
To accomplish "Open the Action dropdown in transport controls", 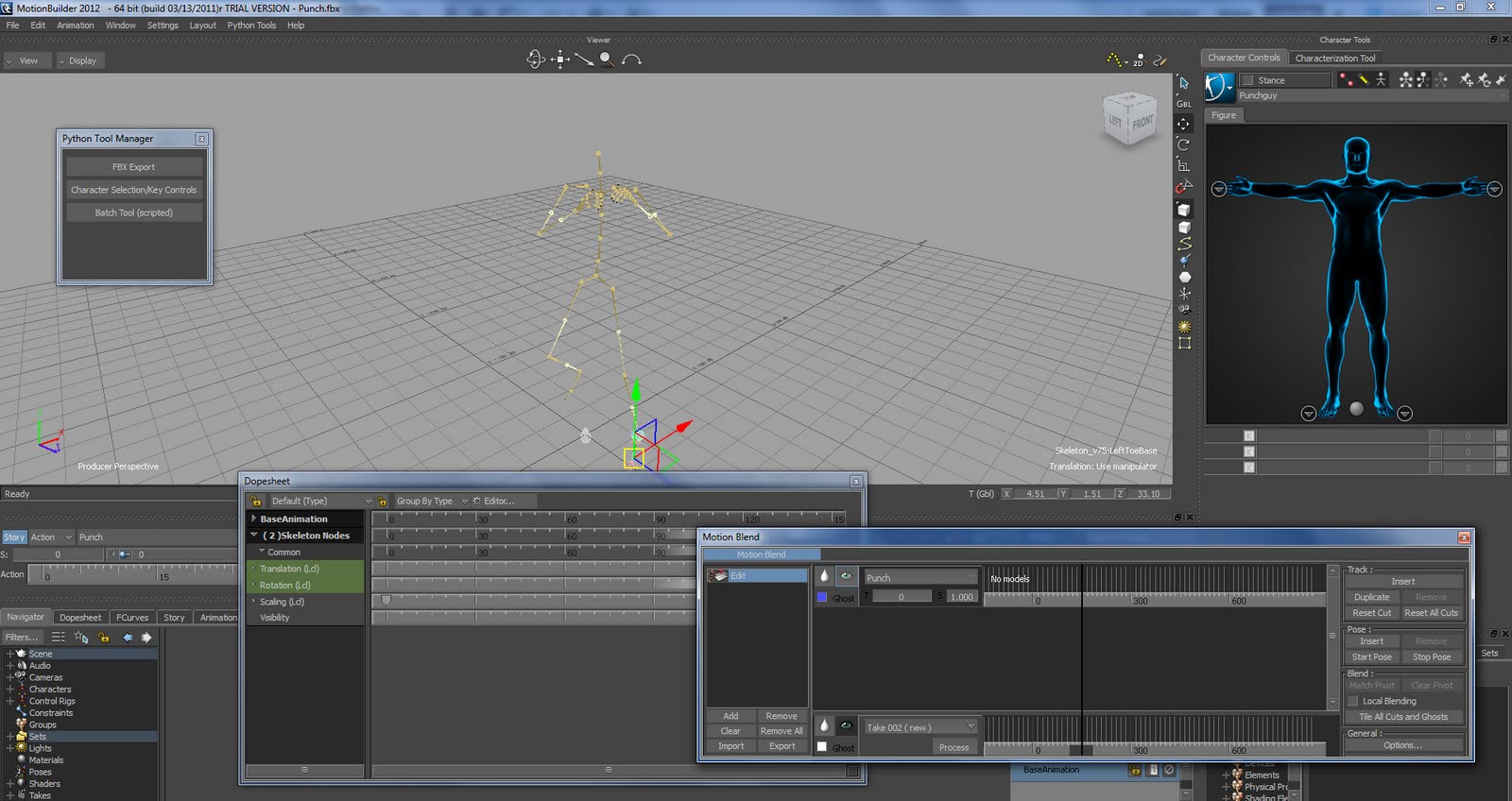I will [x=50, y=537].
